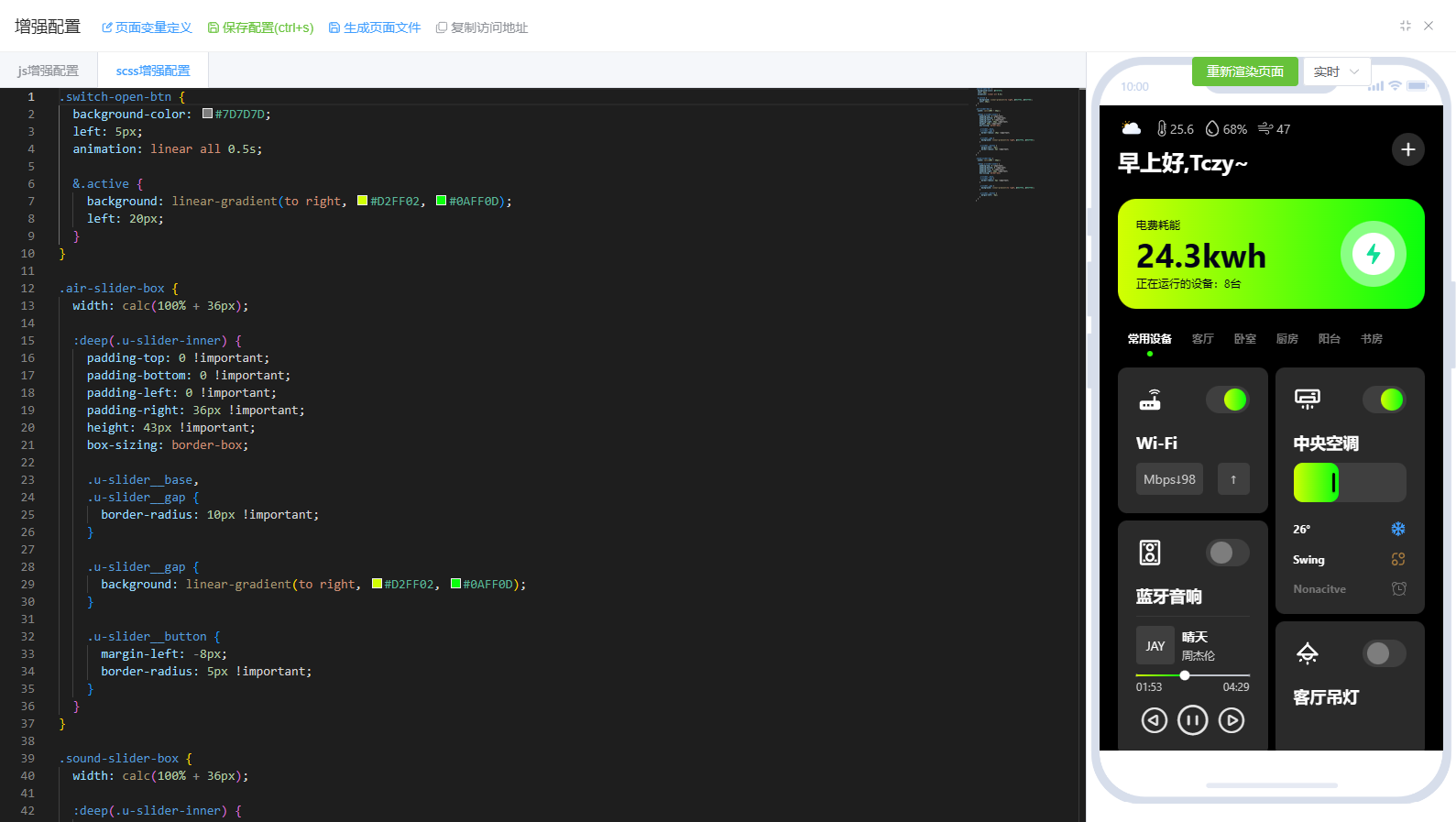Click the alarm timer icon beside Nonacitve

1398,589
